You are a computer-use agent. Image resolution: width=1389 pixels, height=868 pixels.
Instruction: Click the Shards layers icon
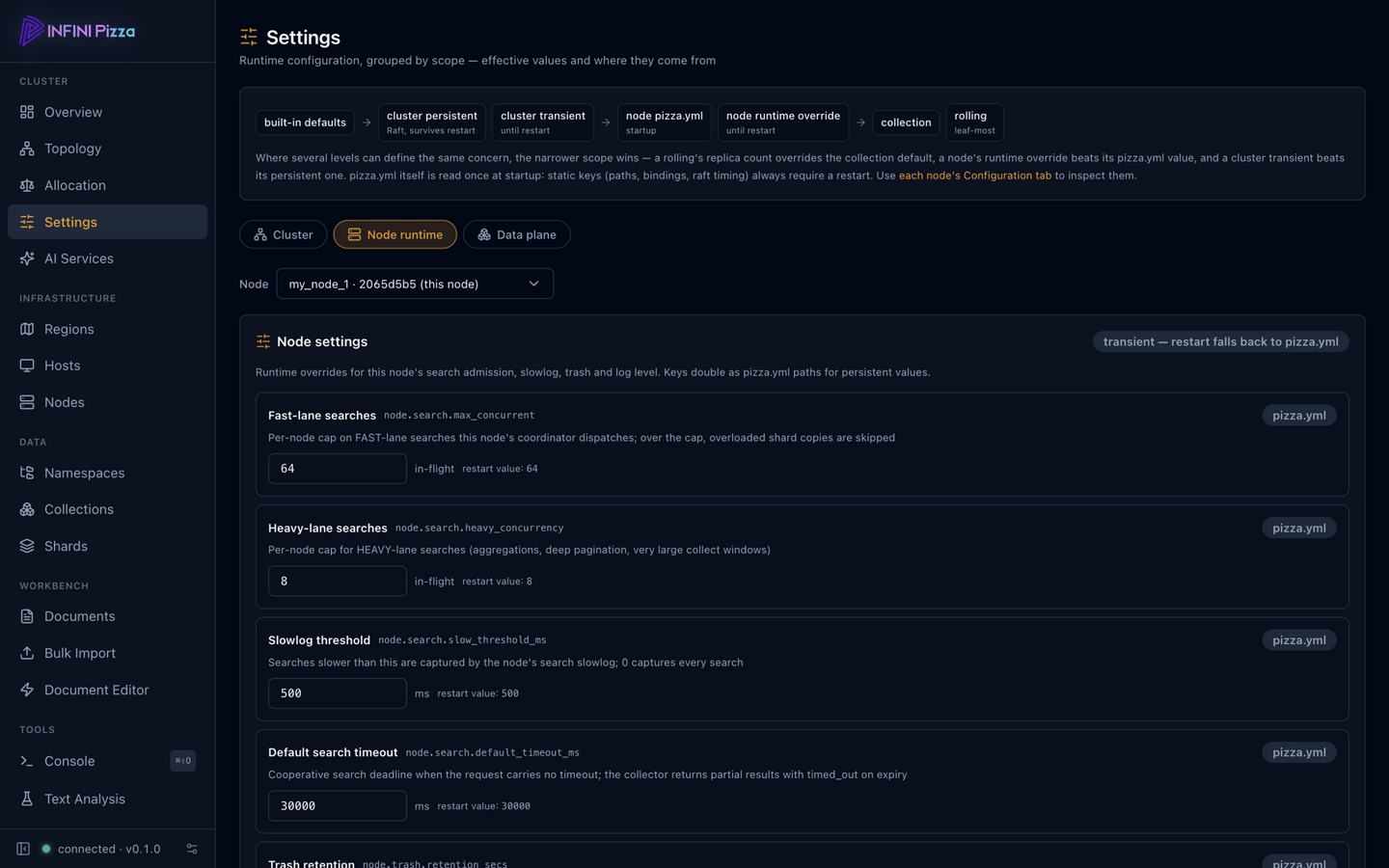coord(27,546)
